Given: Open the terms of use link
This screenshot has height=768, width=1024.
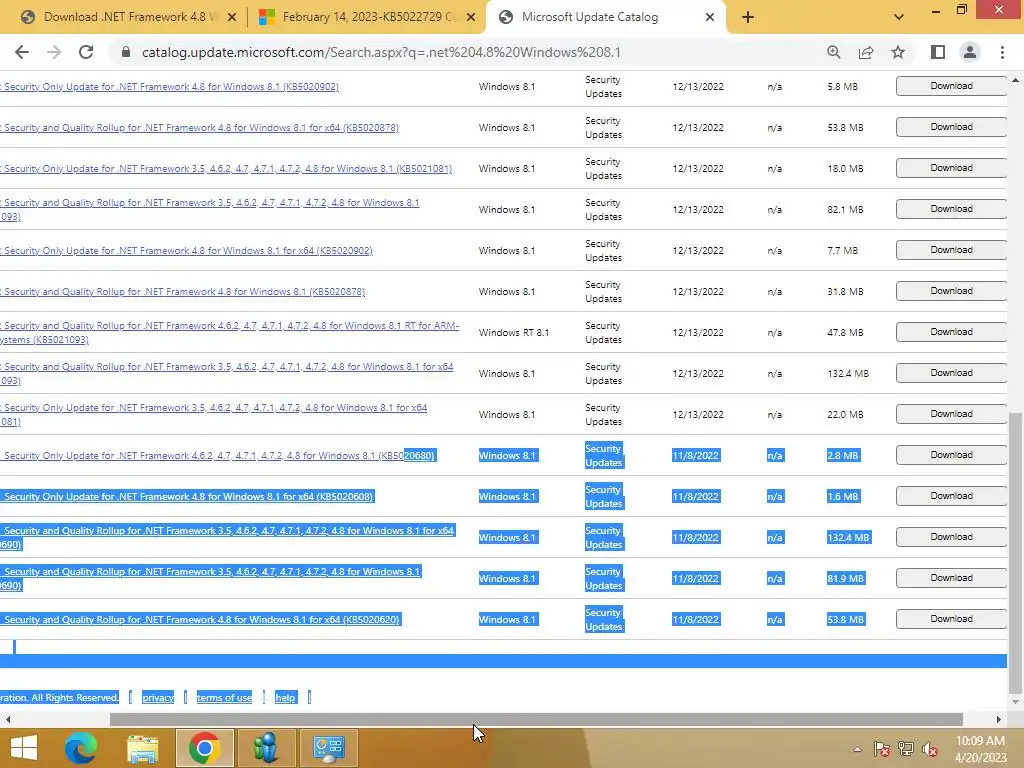Looking at the screenshot, I should click(224, 697).
